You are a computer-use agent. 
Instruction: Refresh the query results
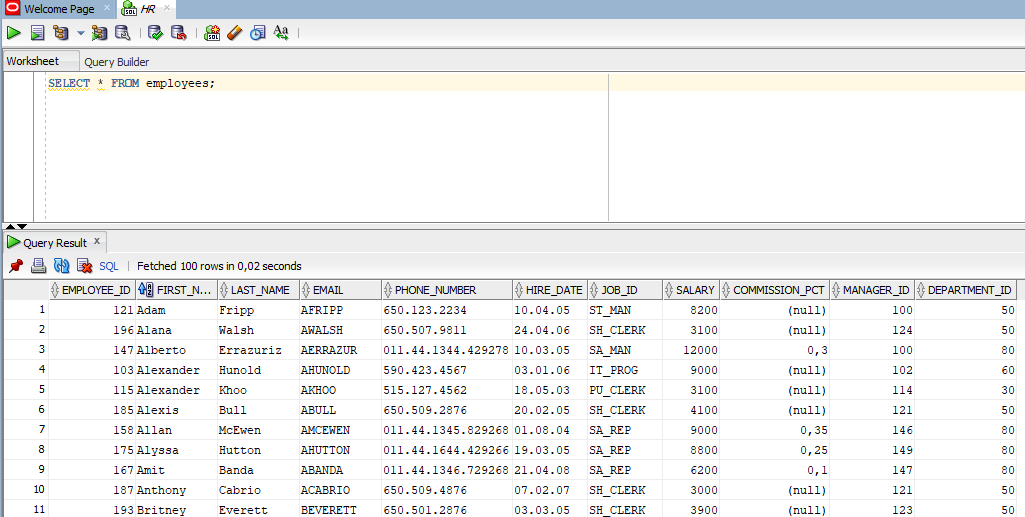coord(61,266)
